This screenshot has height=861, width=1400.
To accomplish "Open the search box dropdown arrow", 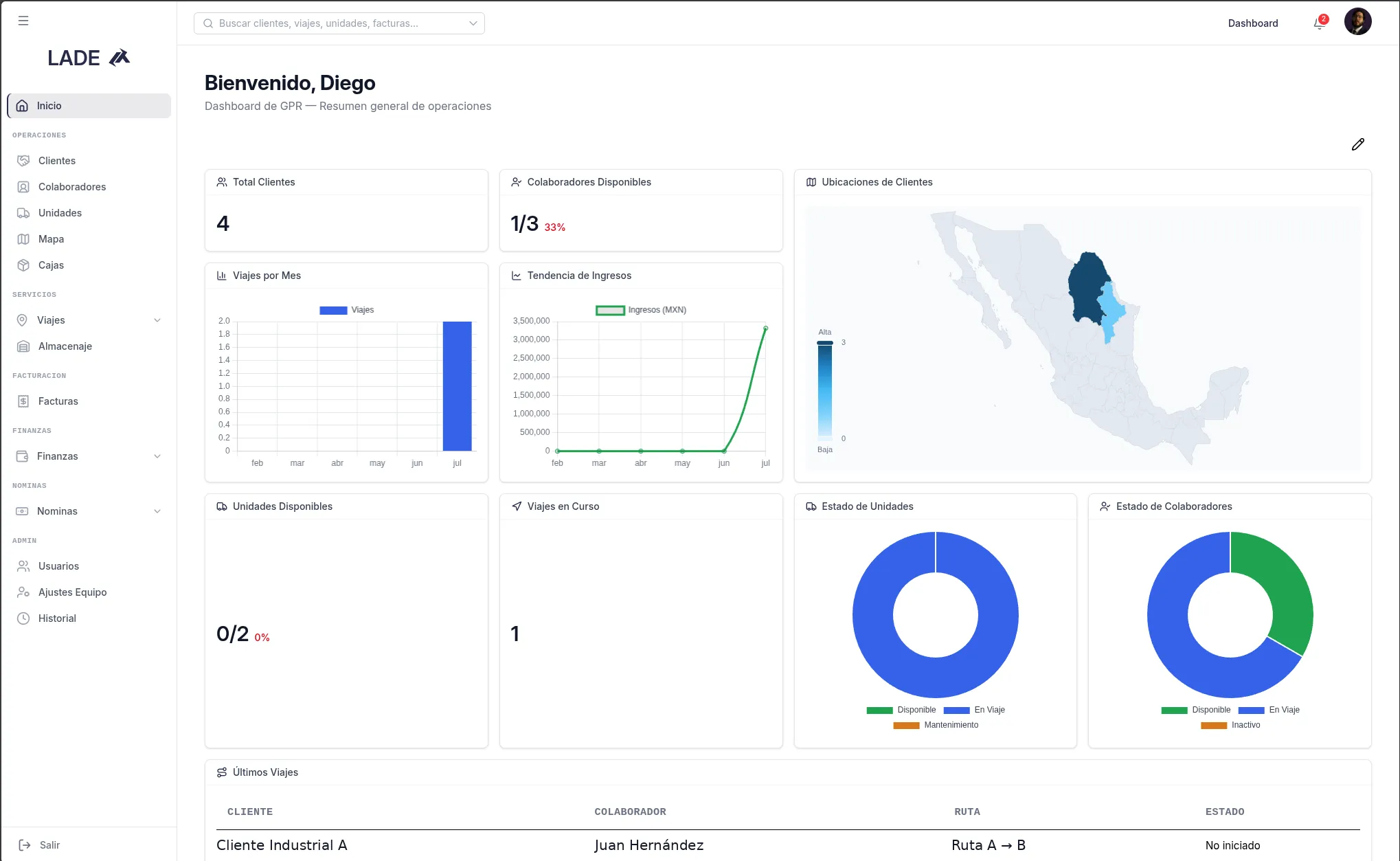I will click(473, 23).
